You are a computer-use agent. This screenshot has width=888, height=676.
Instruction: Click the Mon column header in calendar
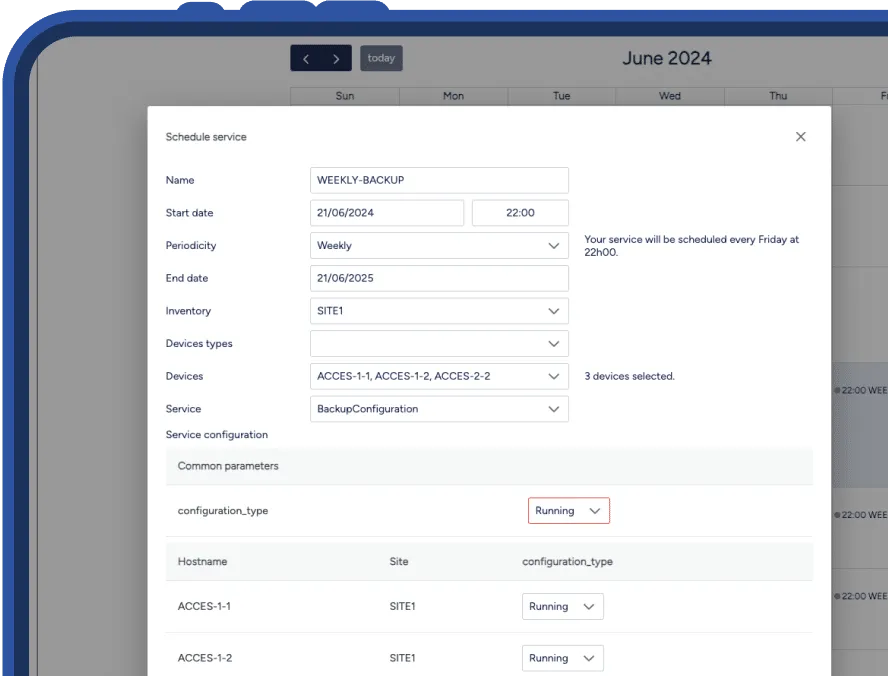[453, 96]
